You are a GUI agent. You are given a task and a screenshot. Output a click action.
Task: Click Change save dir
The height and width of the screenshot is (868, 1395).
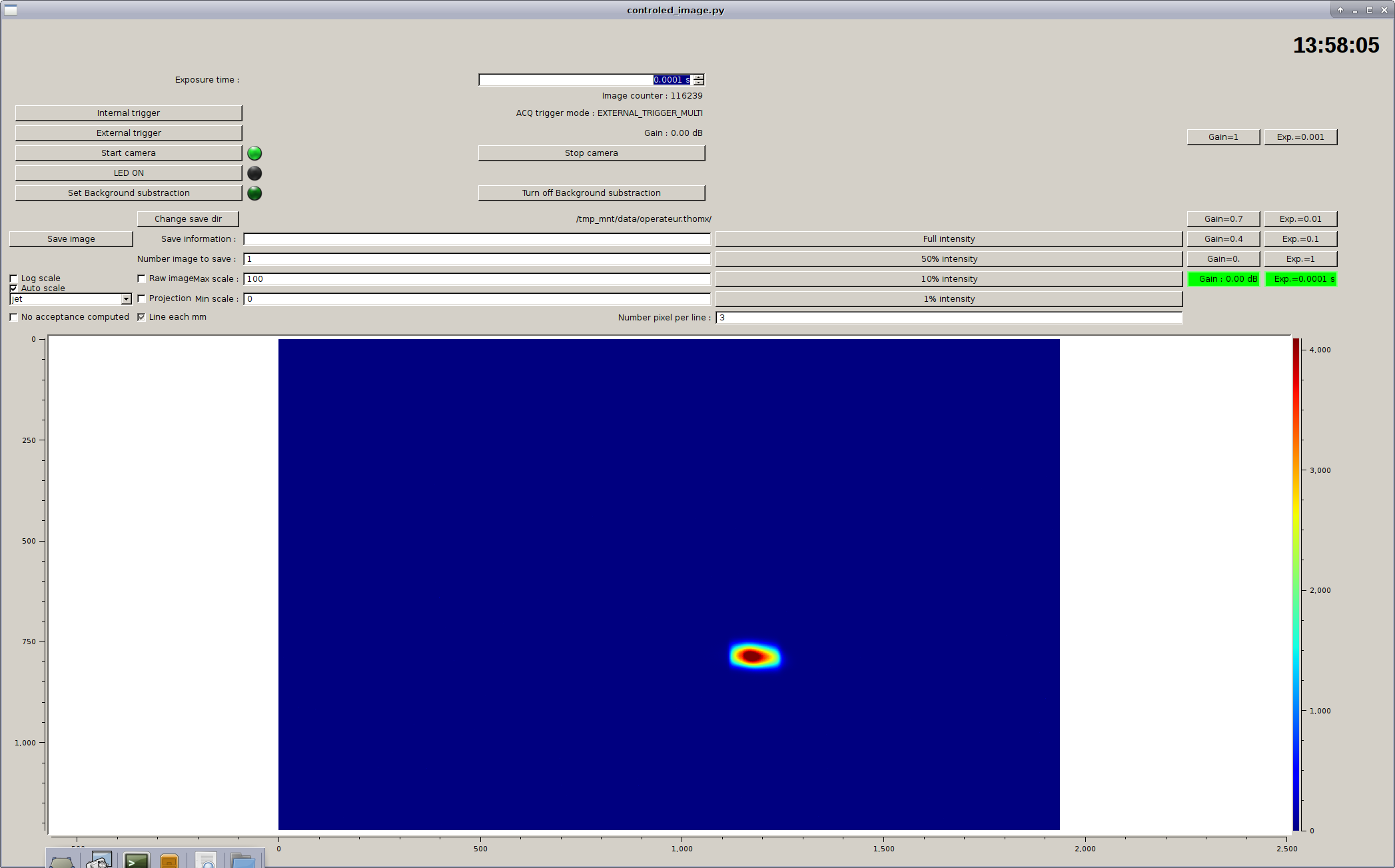188,218
